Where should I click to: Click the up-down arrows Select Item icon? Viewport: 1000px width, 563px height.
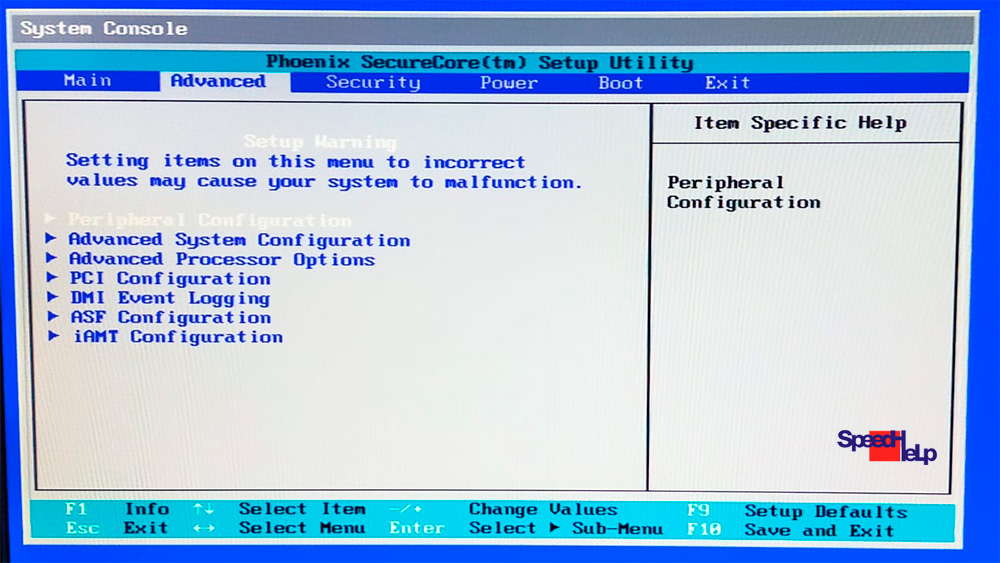(x=203, y=510)
